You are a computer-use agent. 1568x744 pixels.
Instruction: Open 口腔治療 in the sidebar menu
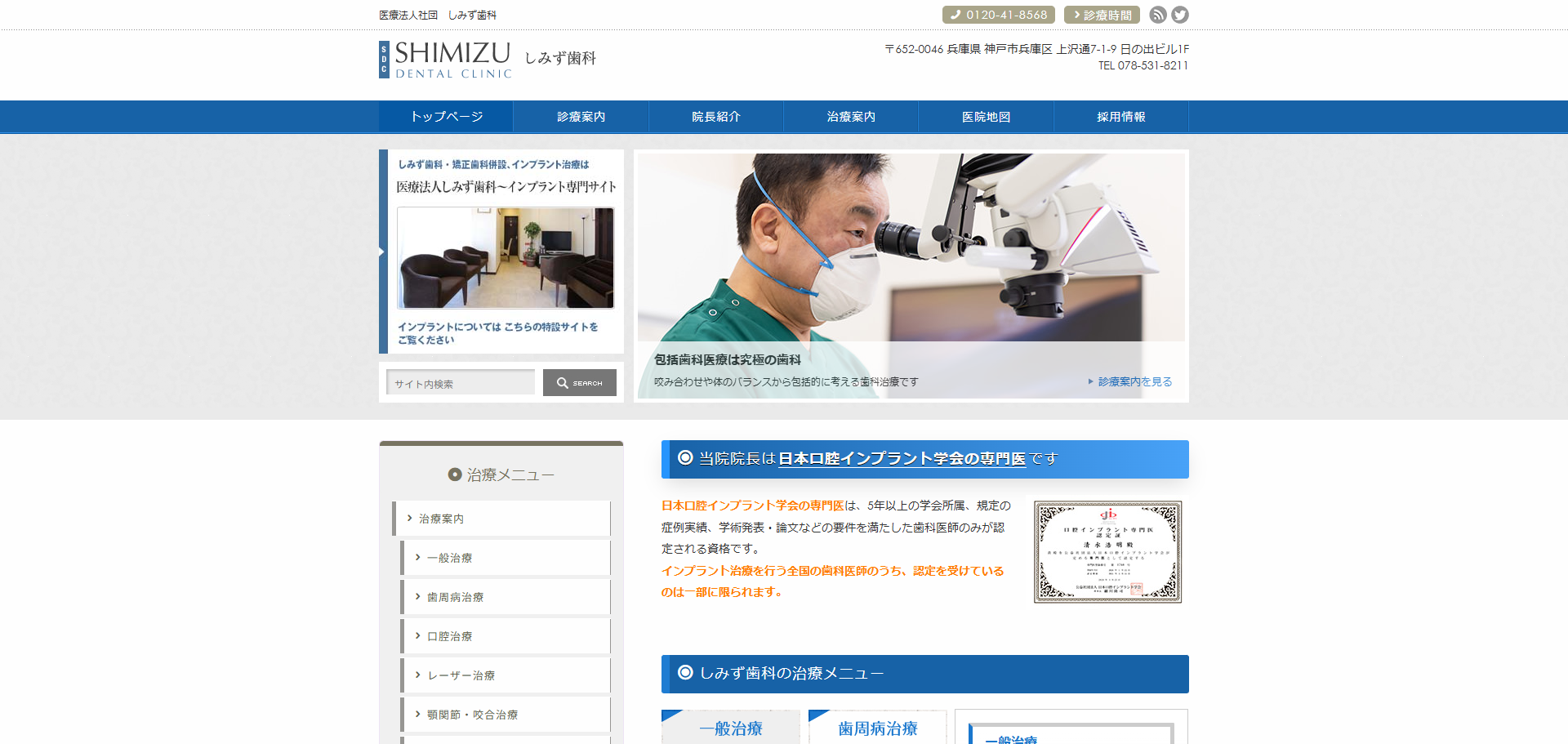tap(505, 636)
